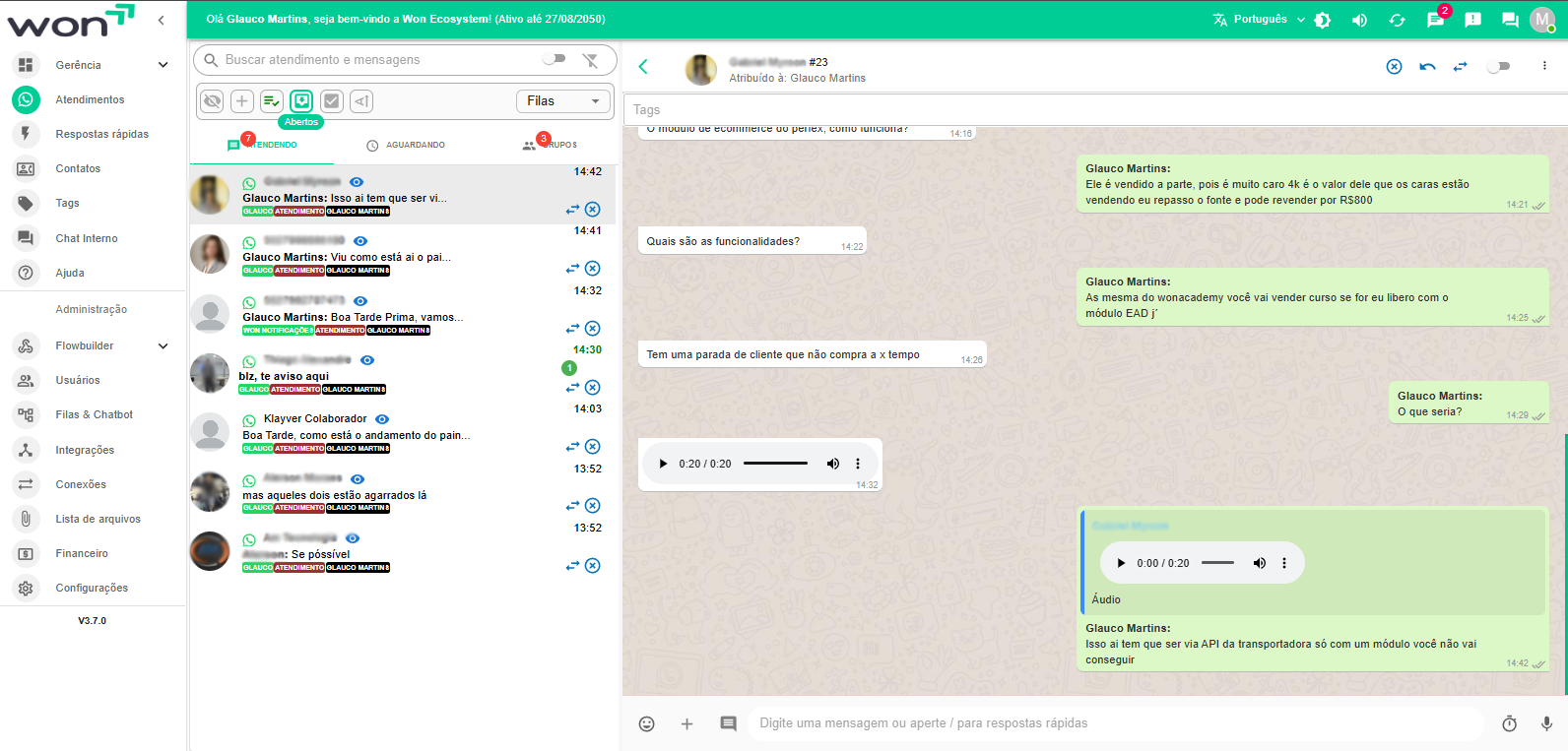Viewport: 1568px width, 751px height.
Task: Click the eye icon on the 14:42 ticket
Action: (x=357, y=182)
